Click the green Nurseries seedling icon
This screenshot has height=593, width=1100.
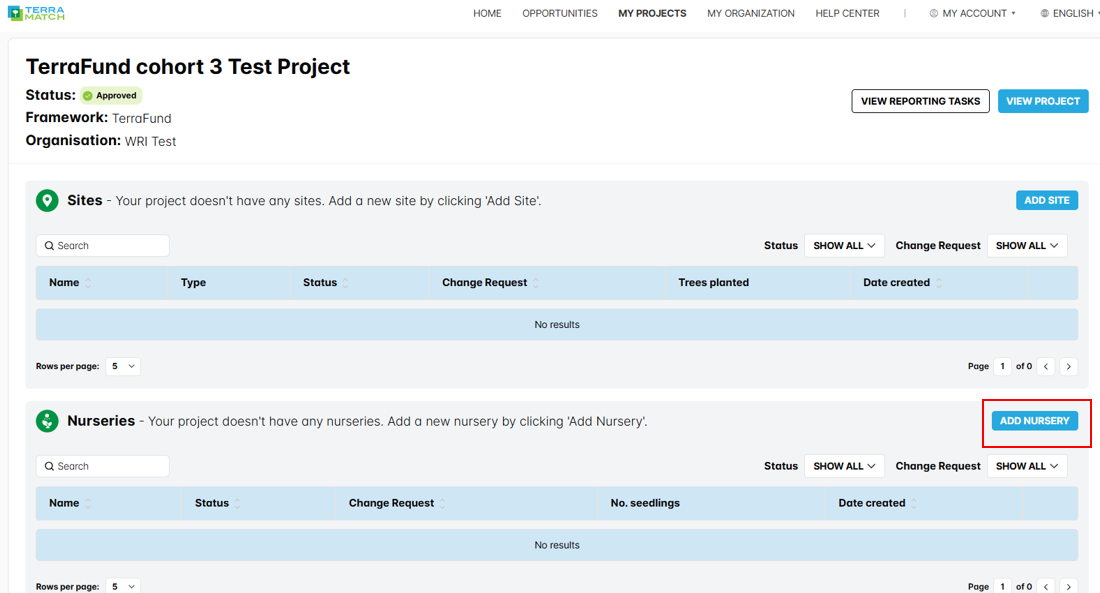pos(47,421)
